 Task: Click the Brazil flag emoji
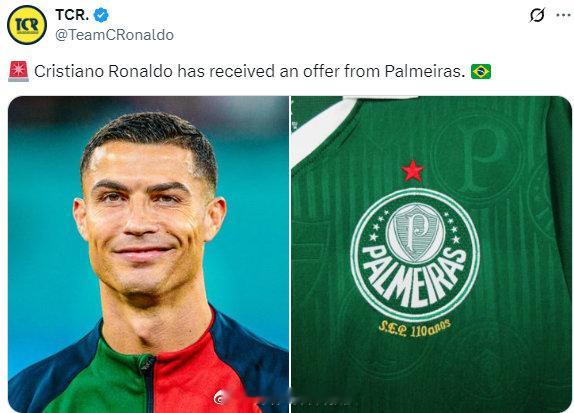[x=481, y=71]
